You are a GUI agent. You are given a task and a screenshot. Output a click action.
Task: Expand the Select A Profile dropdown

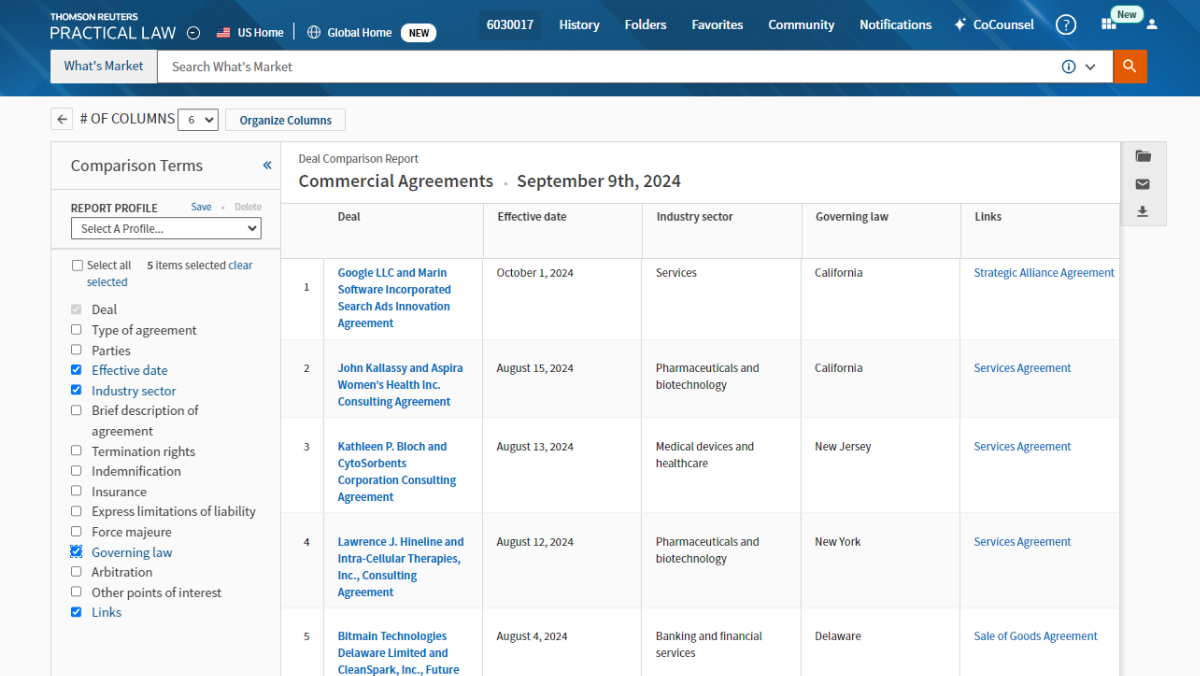(x=166, y=229)
